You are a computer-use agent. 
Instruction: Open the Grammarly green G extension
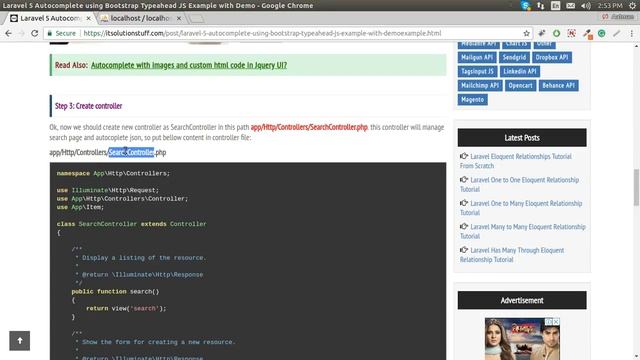(x=602, y=33)
